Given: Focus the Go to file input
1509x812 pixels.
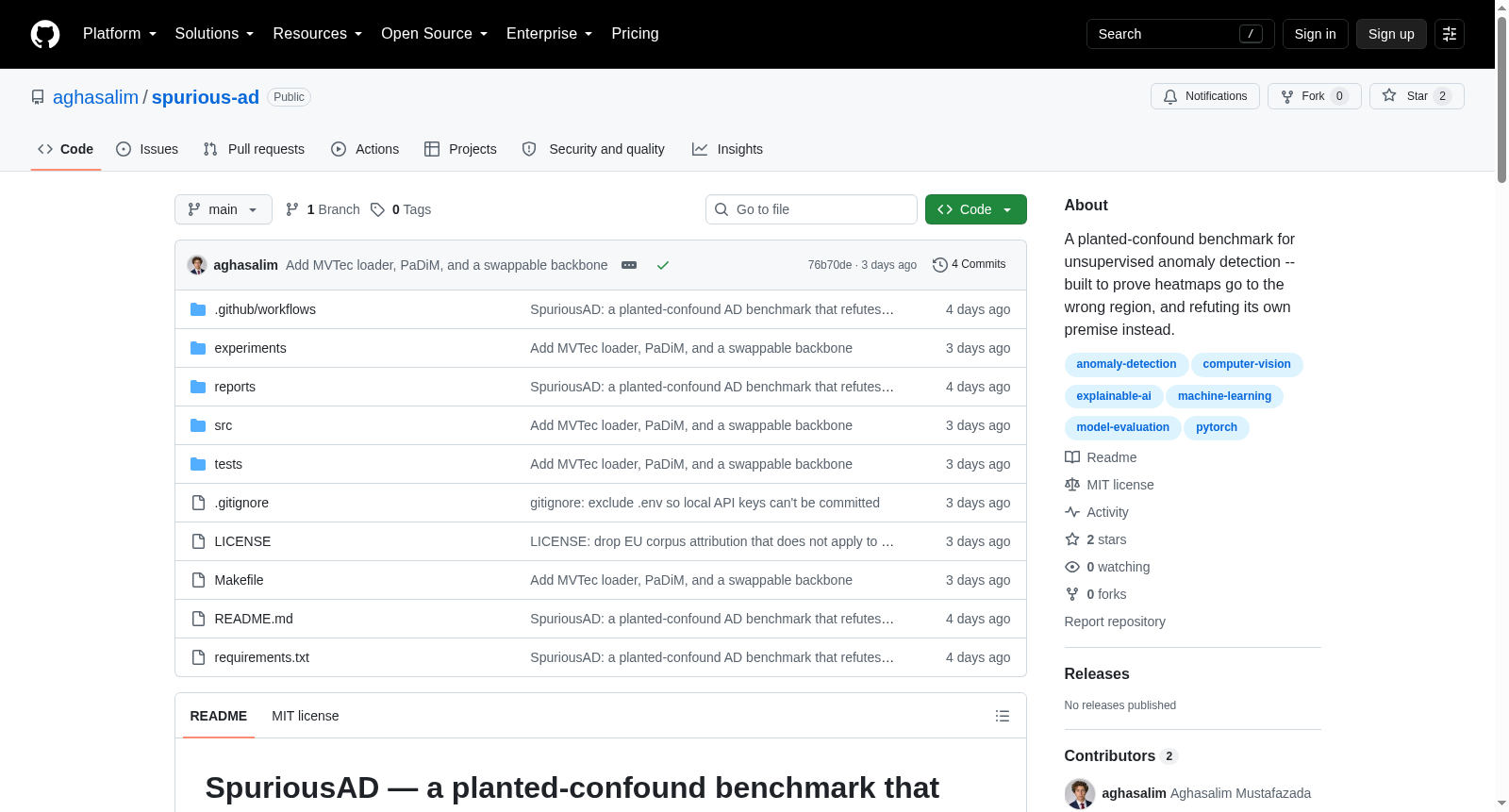Looking at the screenshot, I should tap(811, 209).
